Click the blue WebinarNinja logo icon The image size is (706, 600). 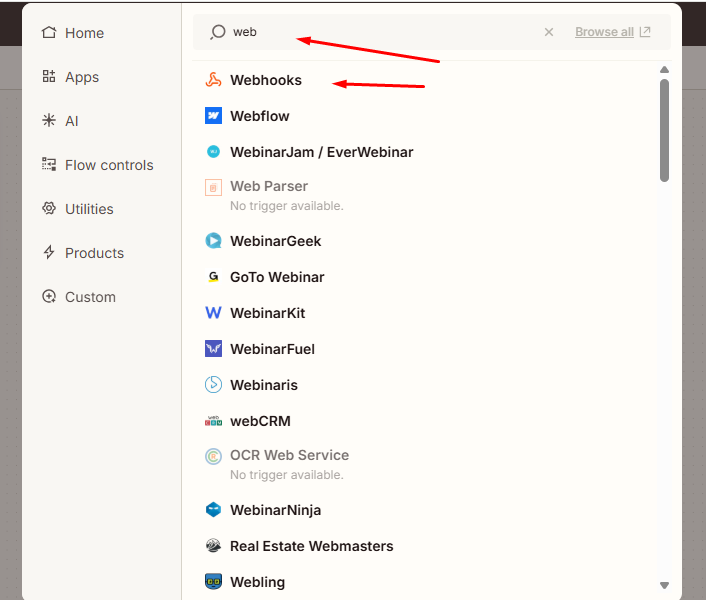(x=213, y=510)
